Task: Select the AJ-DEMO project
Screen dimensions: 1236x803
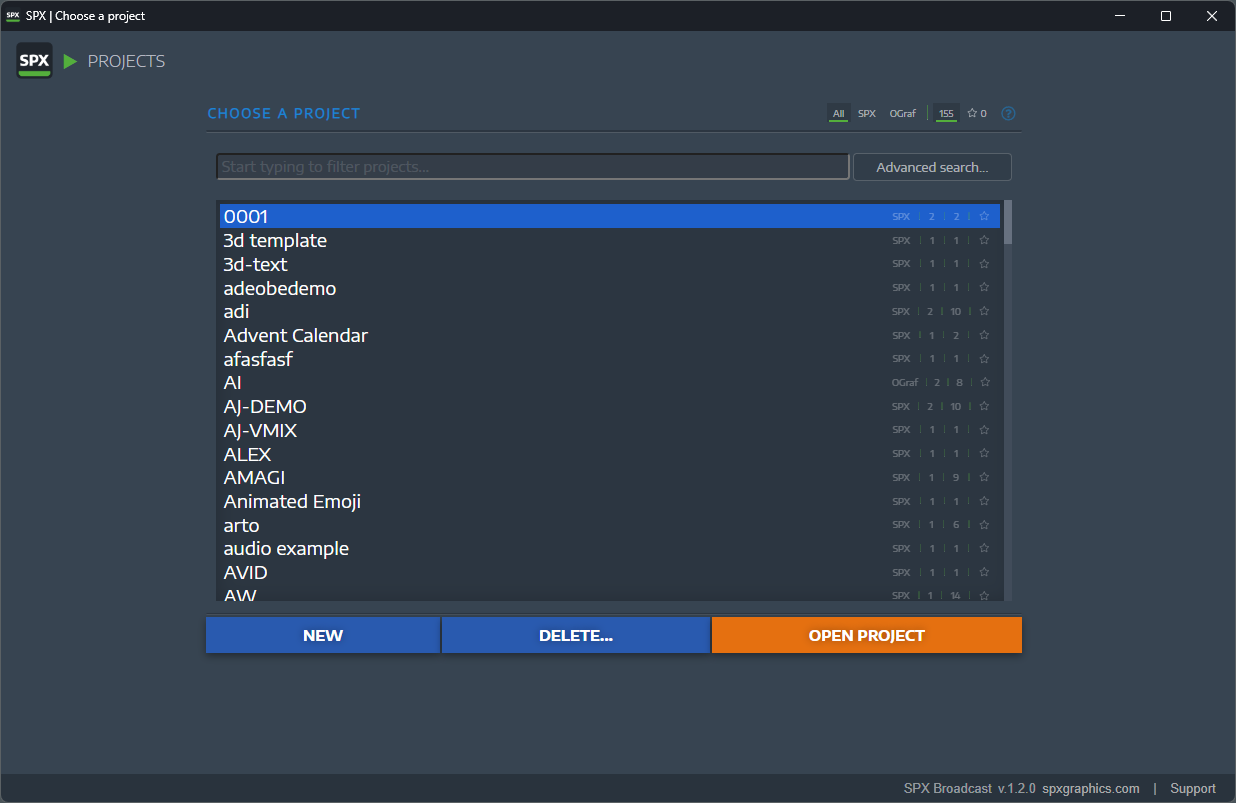Action: [610, 406]
